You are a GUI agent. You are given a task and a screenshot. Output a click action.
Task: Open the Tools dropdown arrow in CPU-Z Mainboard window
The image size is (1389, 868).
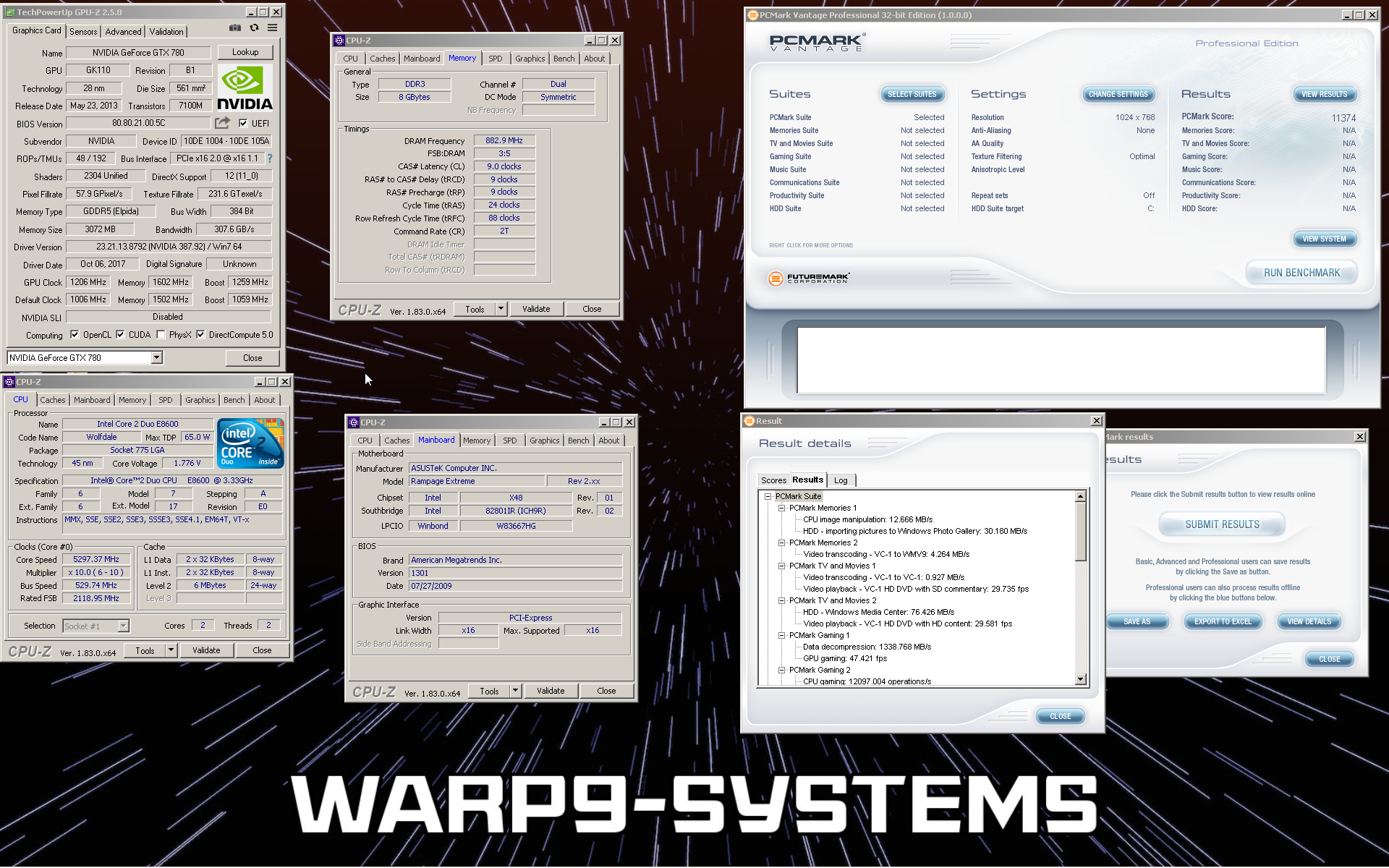[x=515, y=691]
